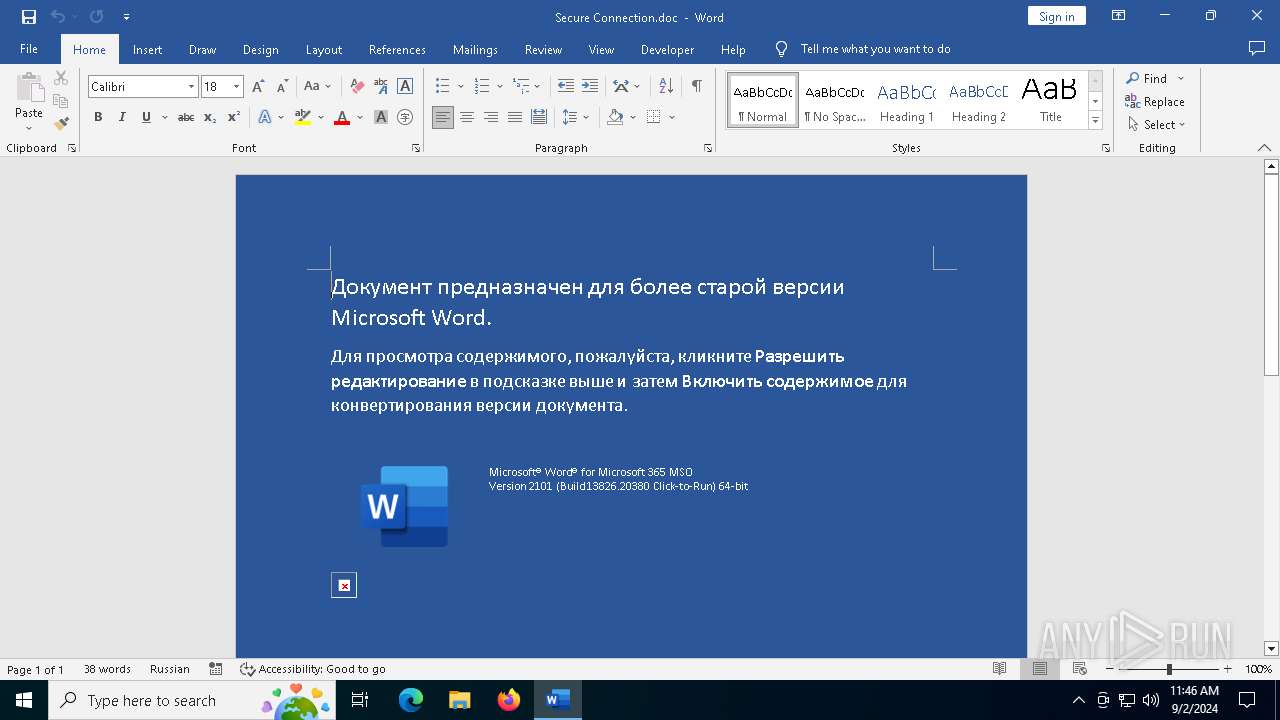
Task: Switch to the Developer tab
Action: pyautogui.click(x=667, y=49)
